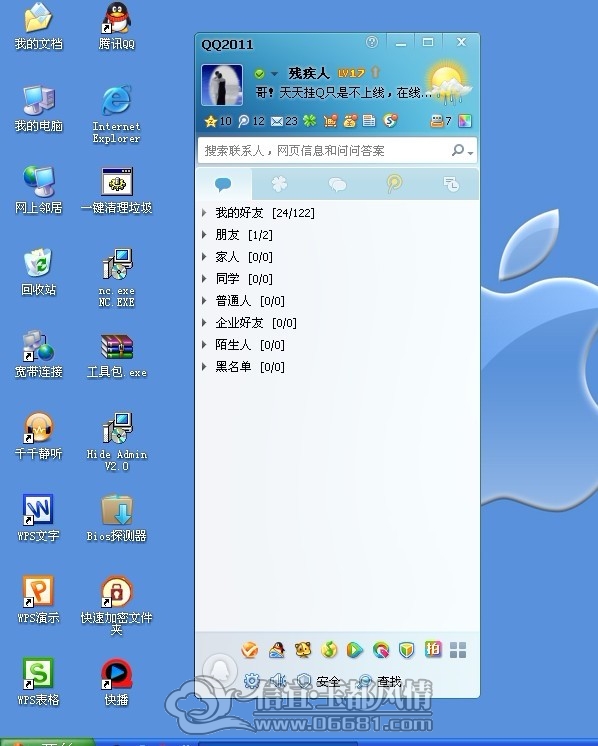Screen dimensions: 598x746
Task: Expand the 黑名单 blacklist group
Action: coord(243,367)
